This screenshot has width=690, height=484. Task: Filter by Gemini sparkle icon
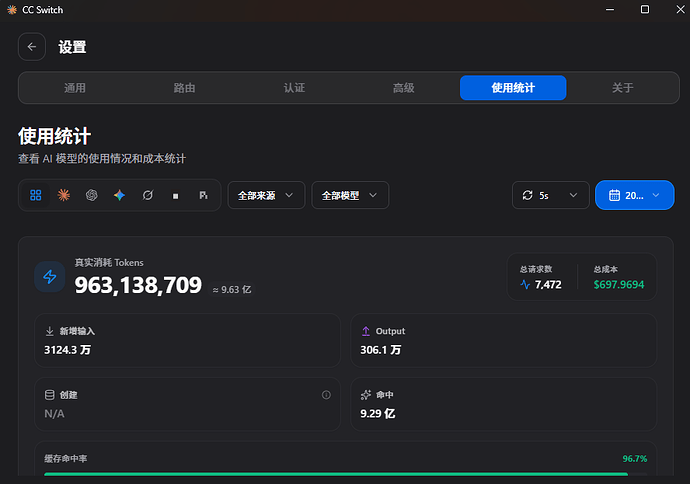[119, 195]
